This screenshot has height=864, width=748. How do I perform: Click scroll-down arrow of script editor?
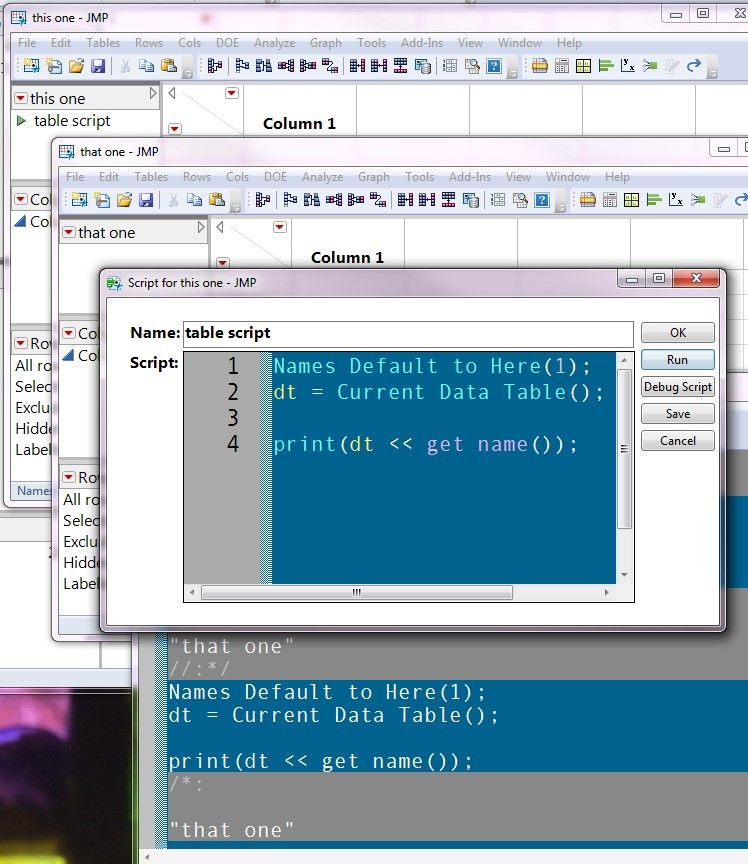point(625,575)
